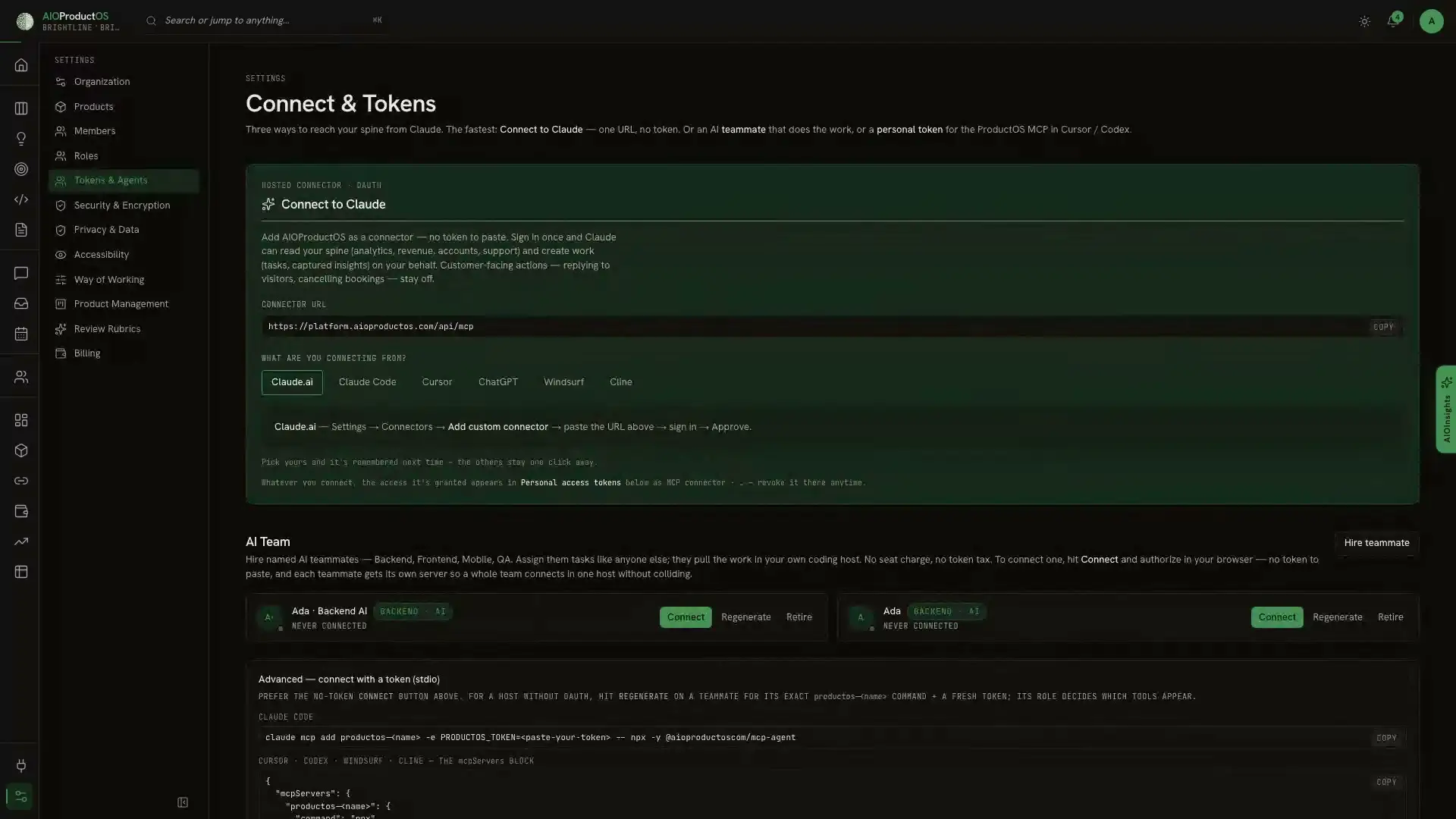Open the package cube icon in rail

point(21,450)
